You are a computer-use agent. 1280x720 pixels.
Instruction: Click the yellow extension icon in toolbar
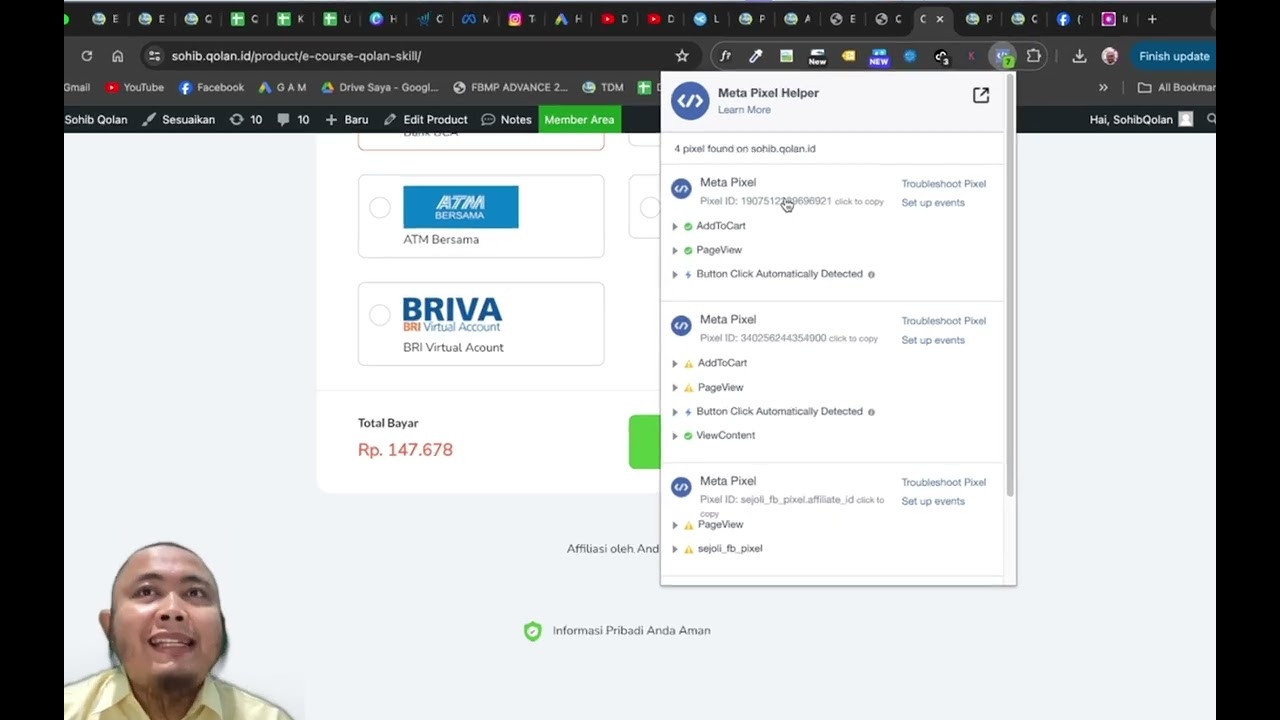(x=848, y=56)
